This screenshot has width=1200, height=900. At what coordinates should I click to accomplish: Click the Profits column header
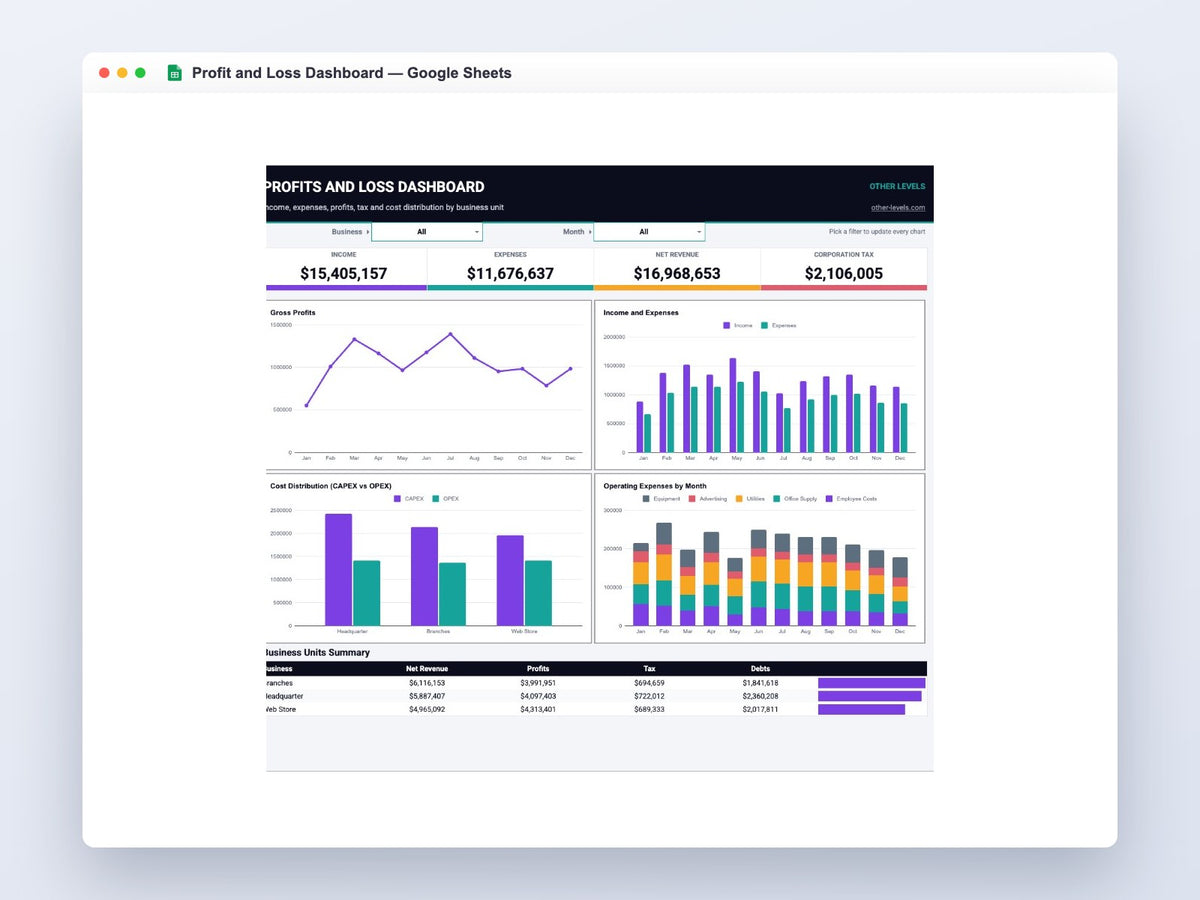[538, 668]
